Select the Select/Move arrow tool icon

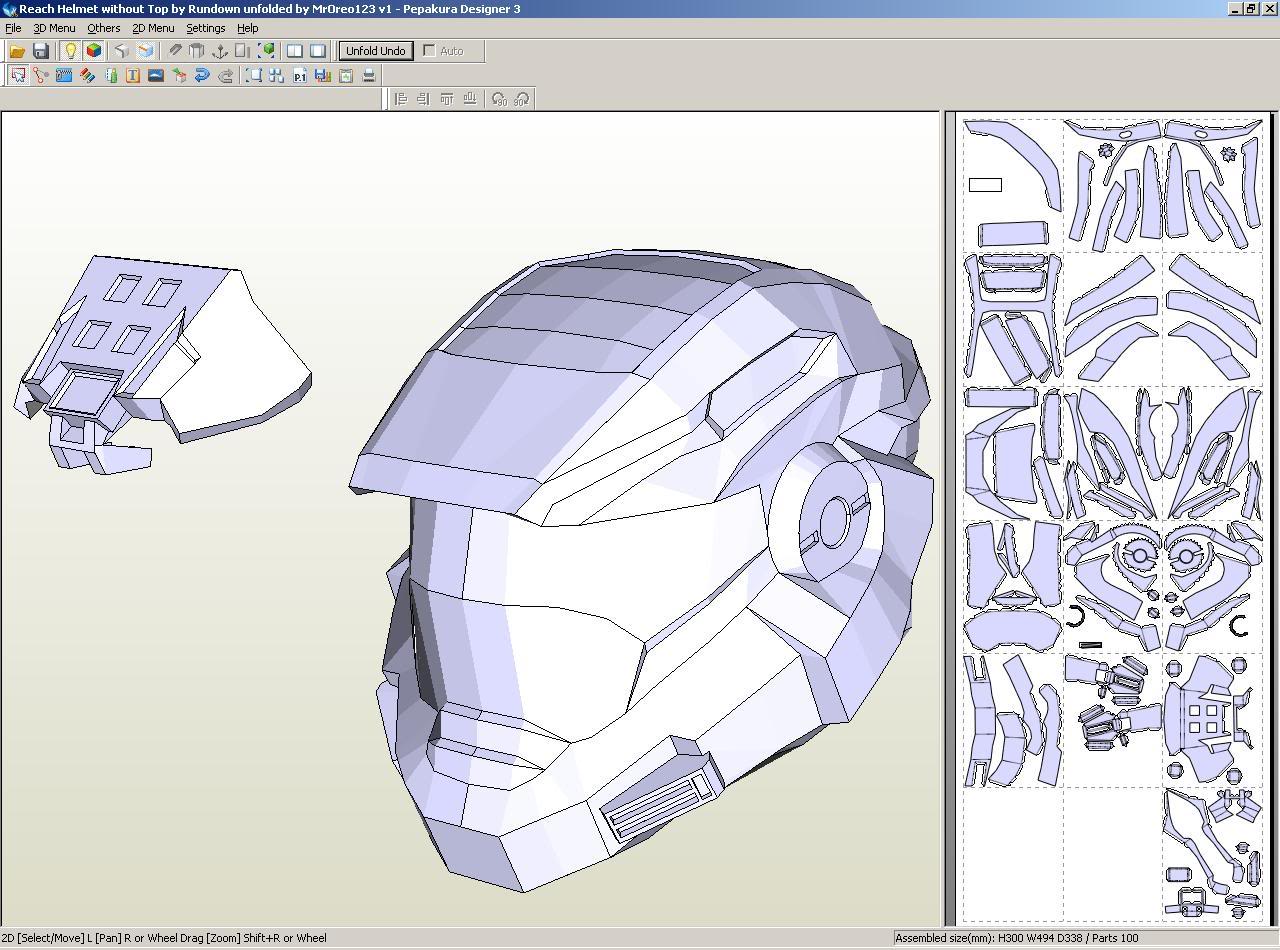click(18, 75)
